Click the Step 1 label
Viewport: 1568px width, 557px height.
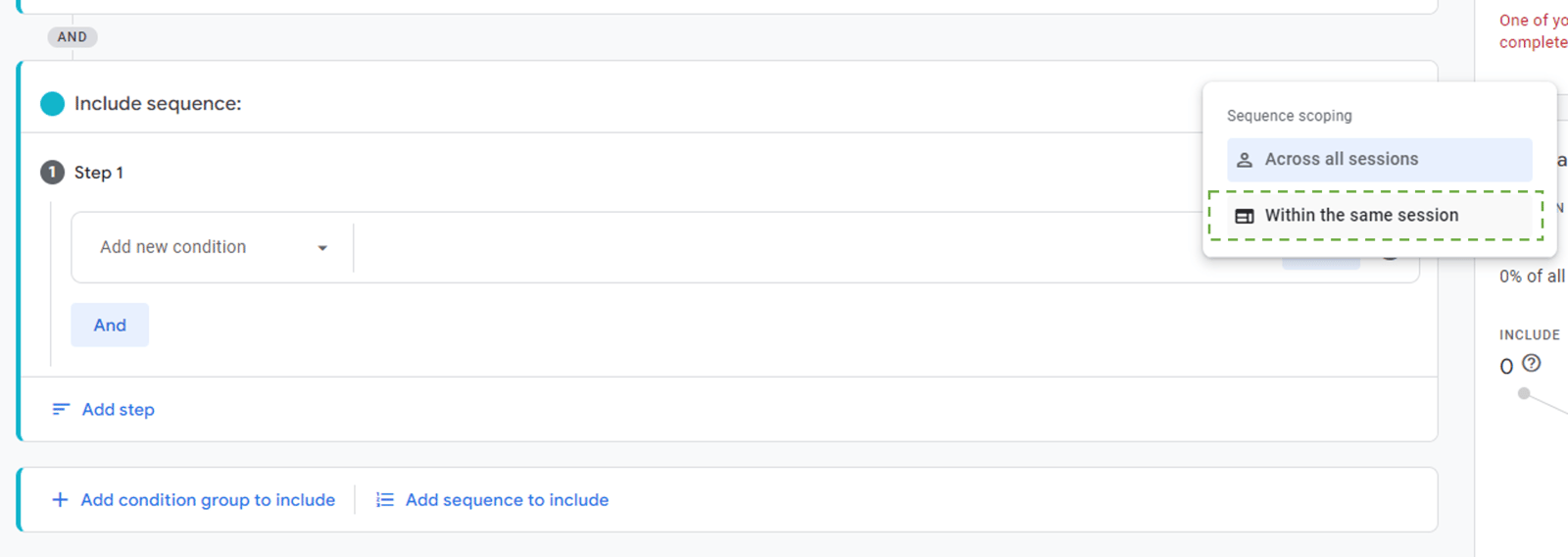99,173
